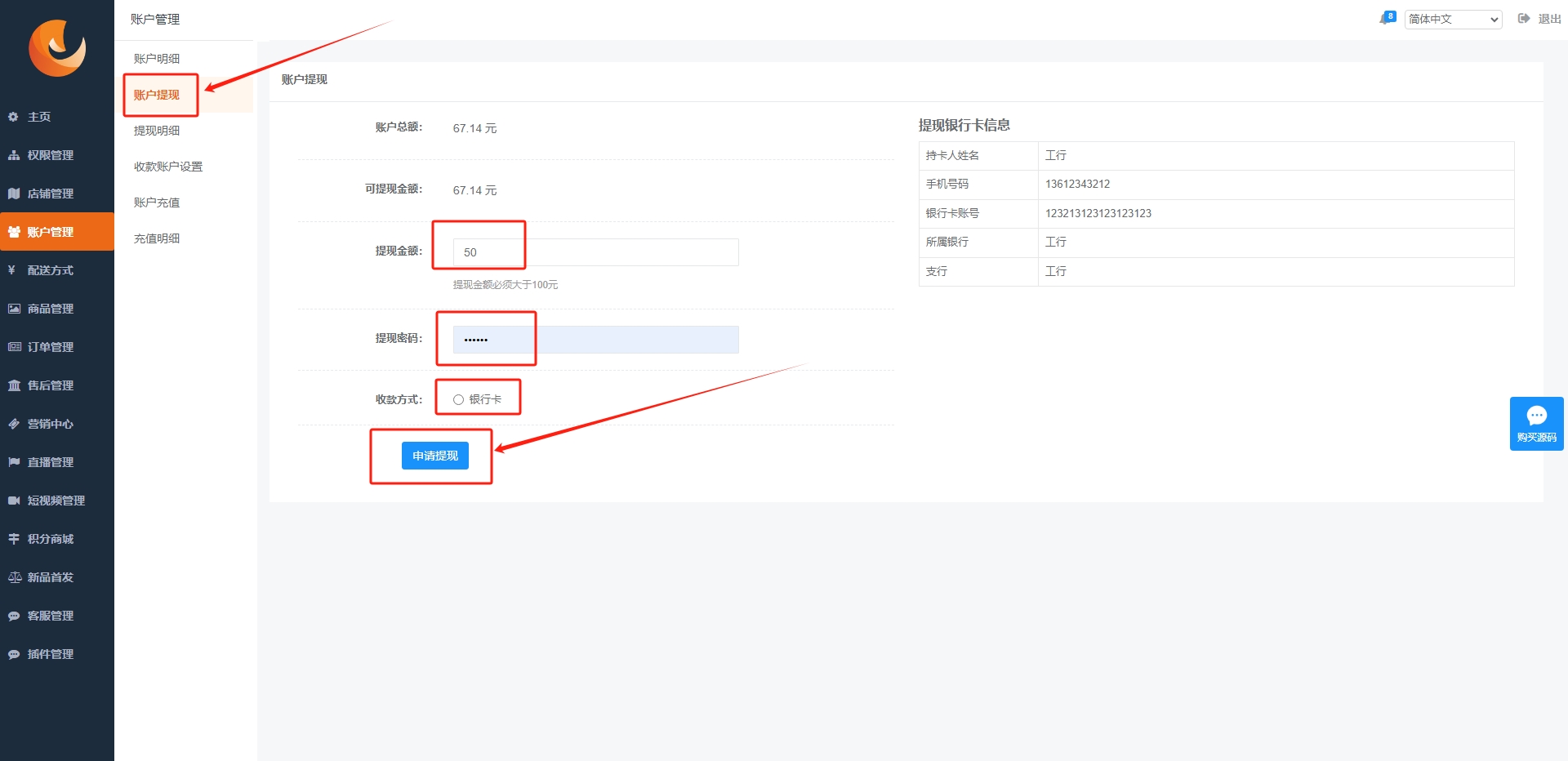Click the ticket icon beside 营销中心
The width and height of the screenshot is (1568, 761).
(14, 424)
